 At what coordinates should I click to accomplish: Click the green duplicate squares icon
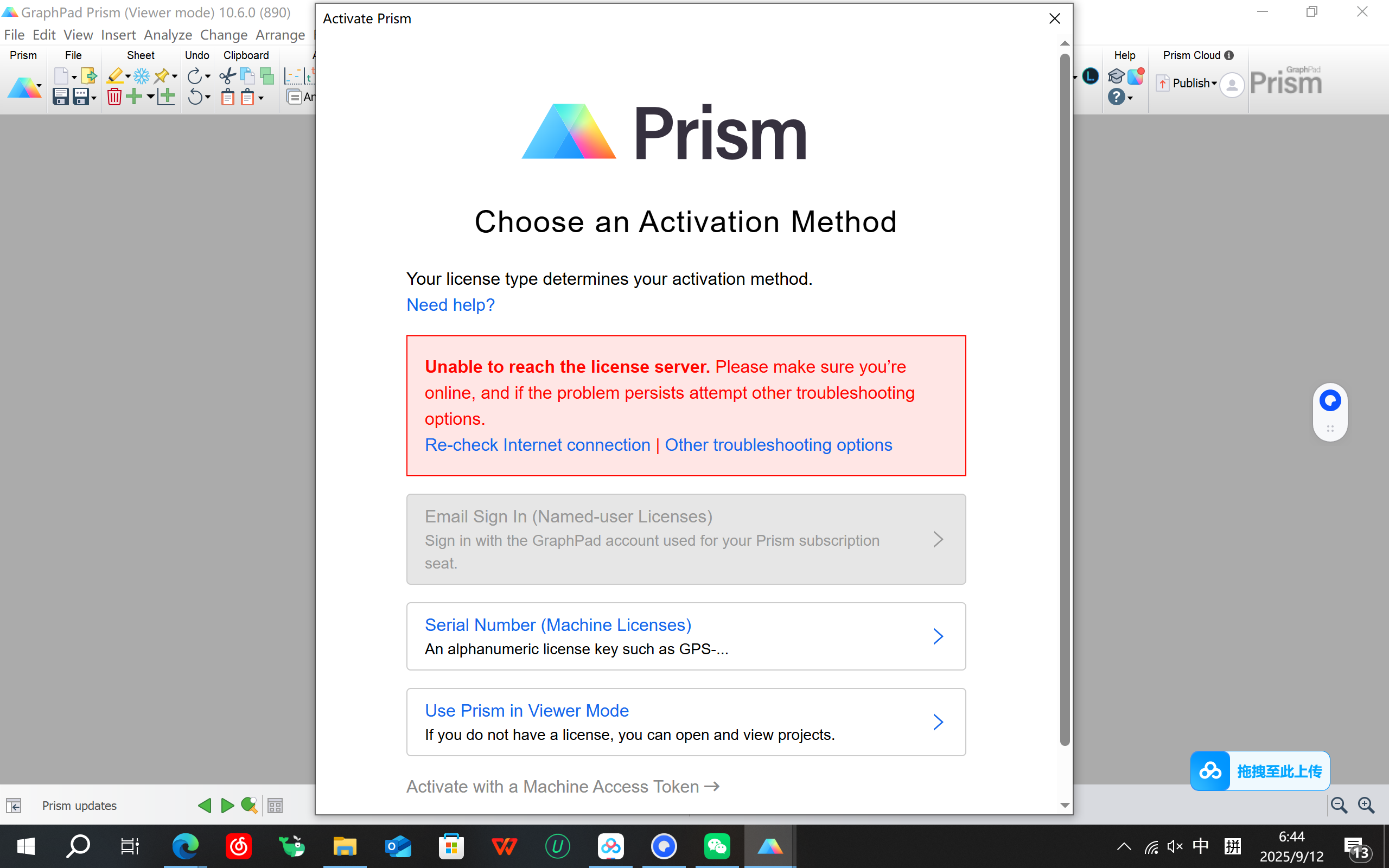click(x=267, y=76)
